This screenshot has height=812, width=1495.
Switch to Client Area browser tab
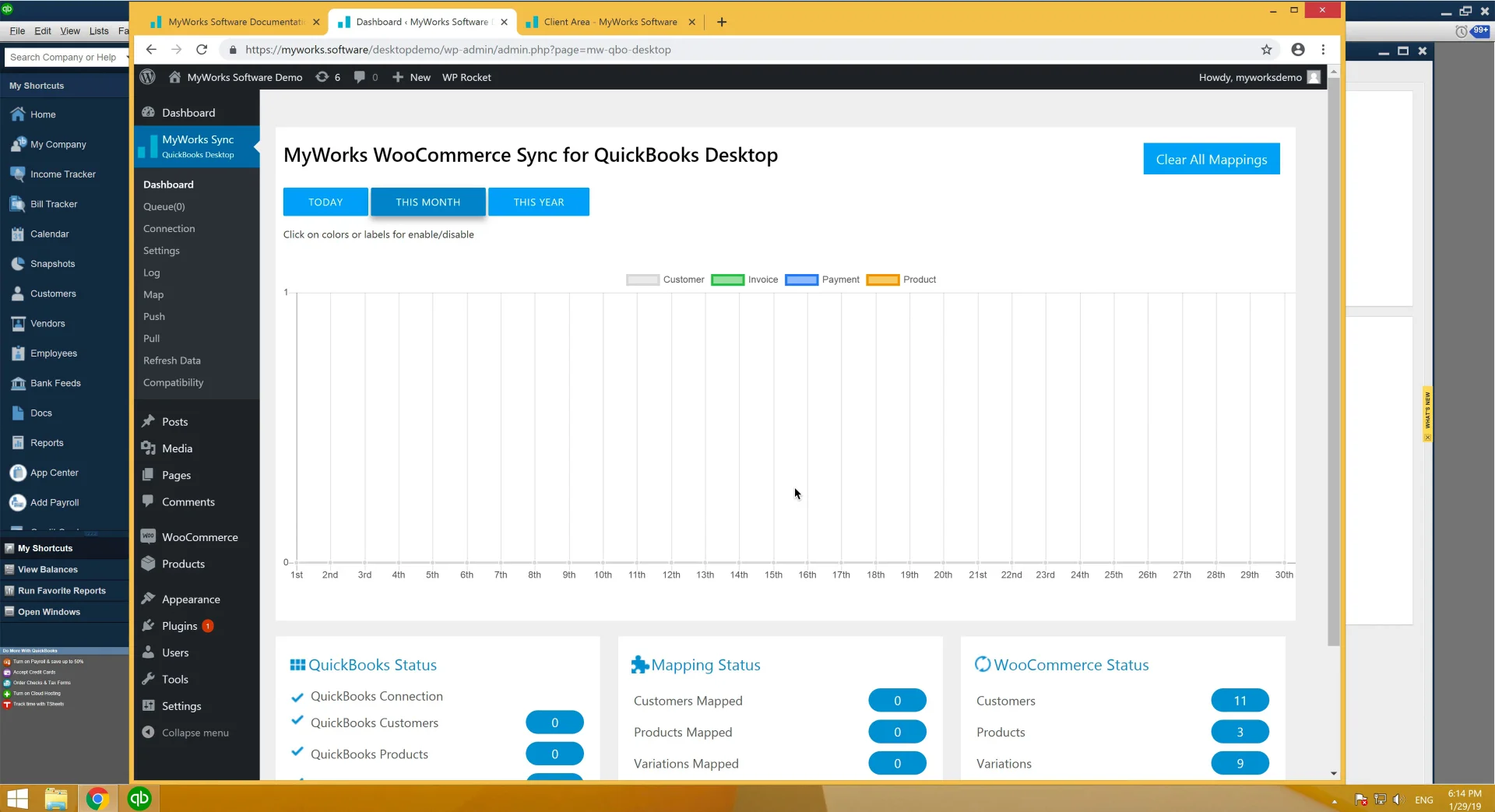[610, 22]
